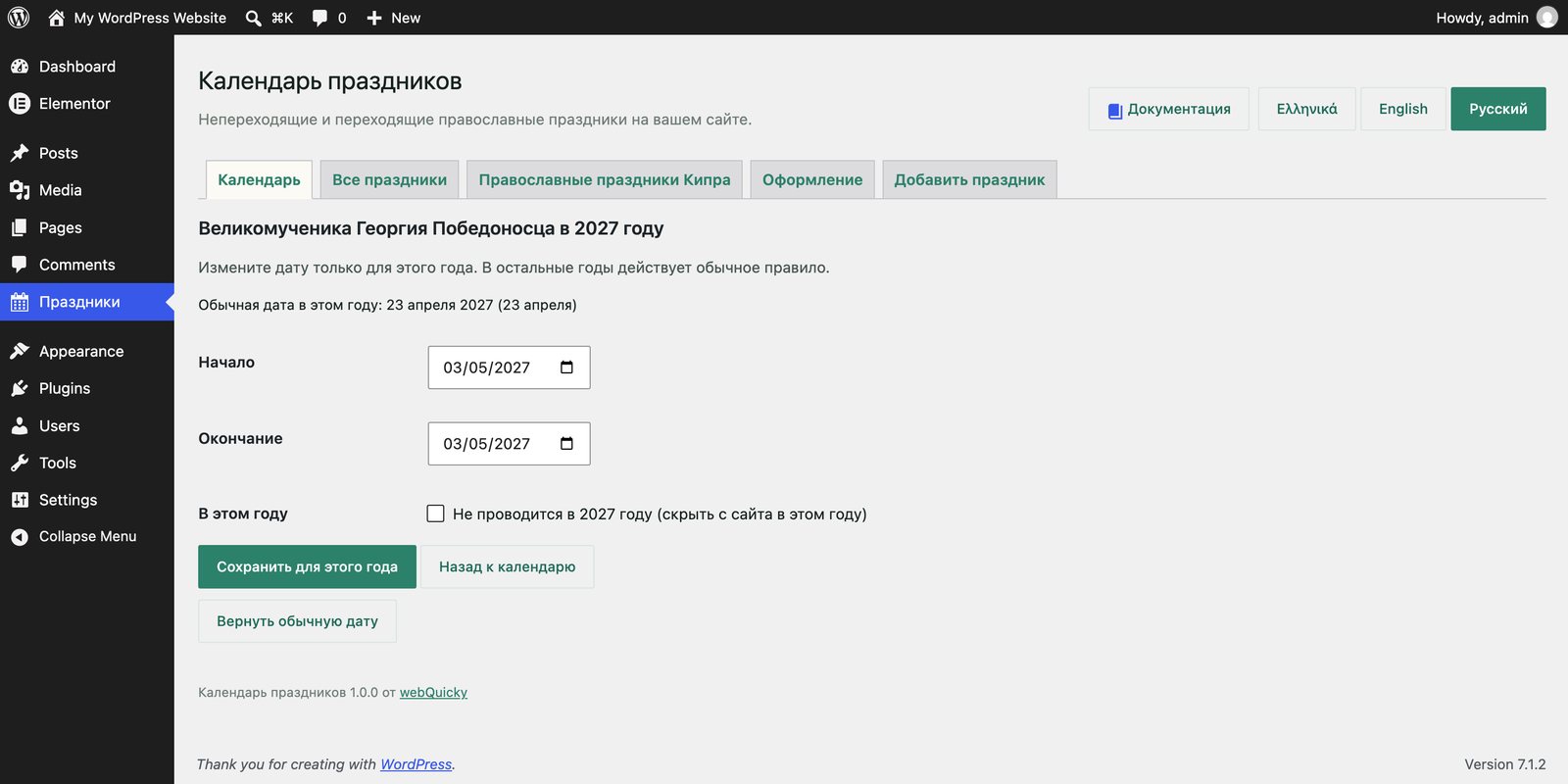Open the Документация button
Image resolution: width=1568 pixels, height=784 pixels.
1168,109
